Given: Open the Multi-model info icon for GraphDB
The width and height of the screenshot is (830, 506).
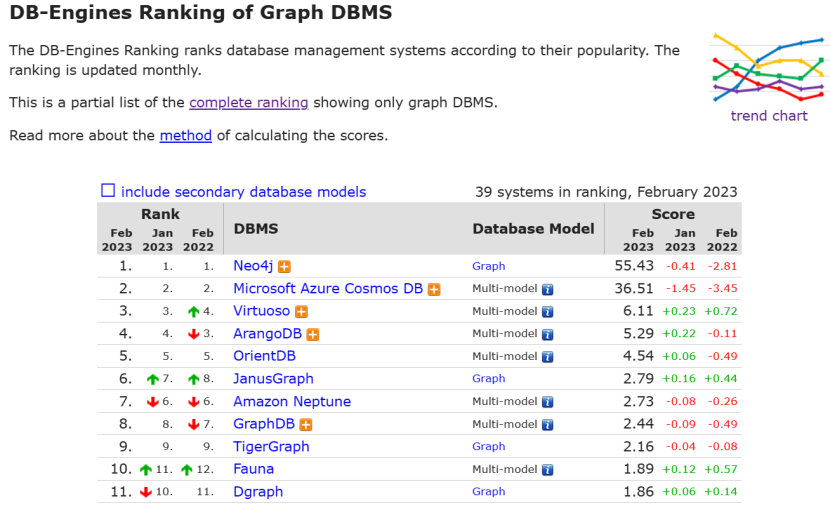Looking at the screenshot, I should (548, 424).
